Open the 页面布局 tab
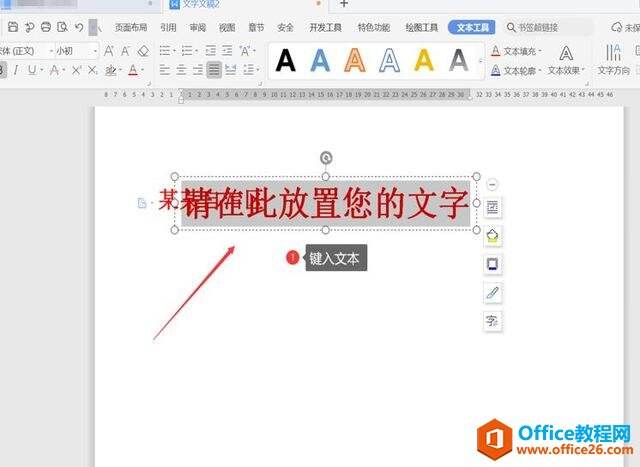 131,27
